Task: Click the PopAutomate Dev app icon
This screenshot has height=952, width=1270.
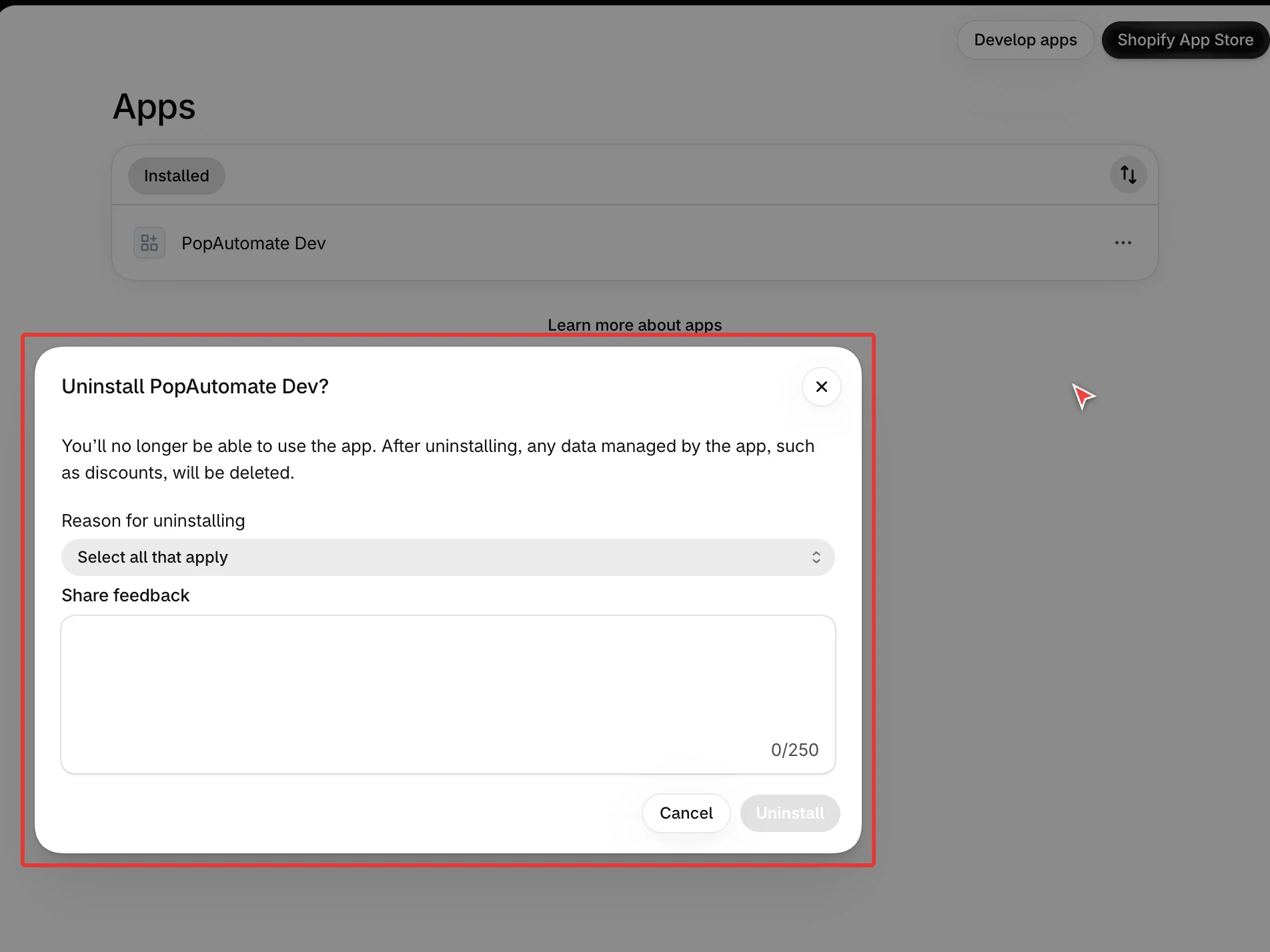Action: (149, 243)
